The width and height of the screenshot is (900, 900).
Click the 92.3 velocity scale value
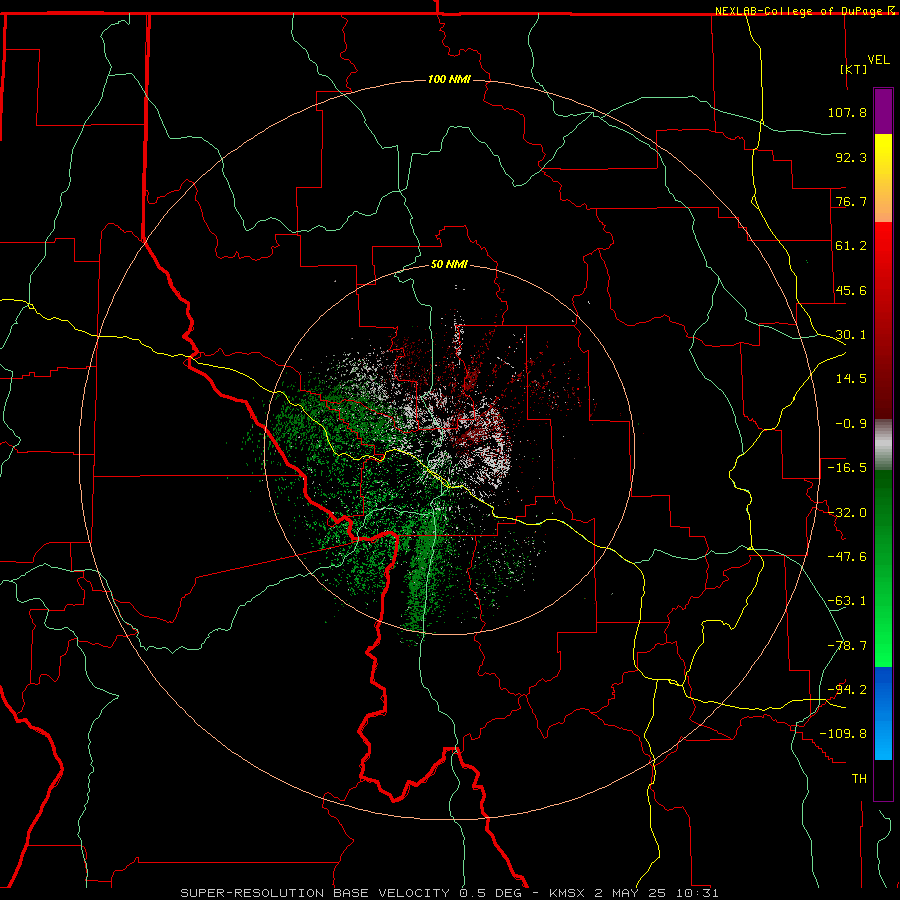pos(851,157)
